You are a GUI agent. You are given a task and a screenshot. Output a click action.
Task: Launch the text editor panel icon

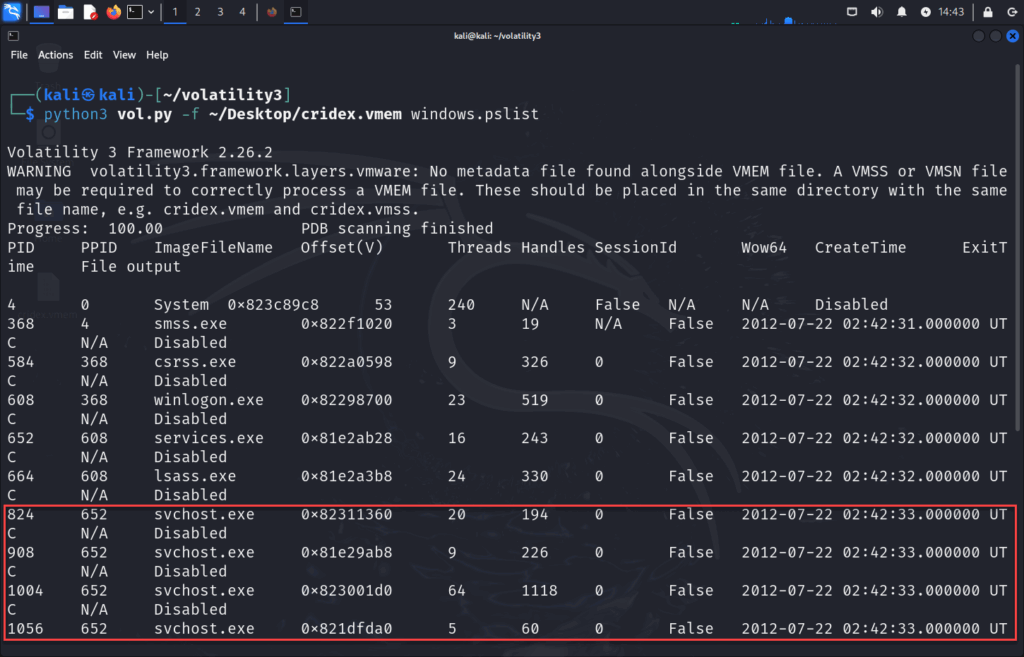tap(89, 12)
